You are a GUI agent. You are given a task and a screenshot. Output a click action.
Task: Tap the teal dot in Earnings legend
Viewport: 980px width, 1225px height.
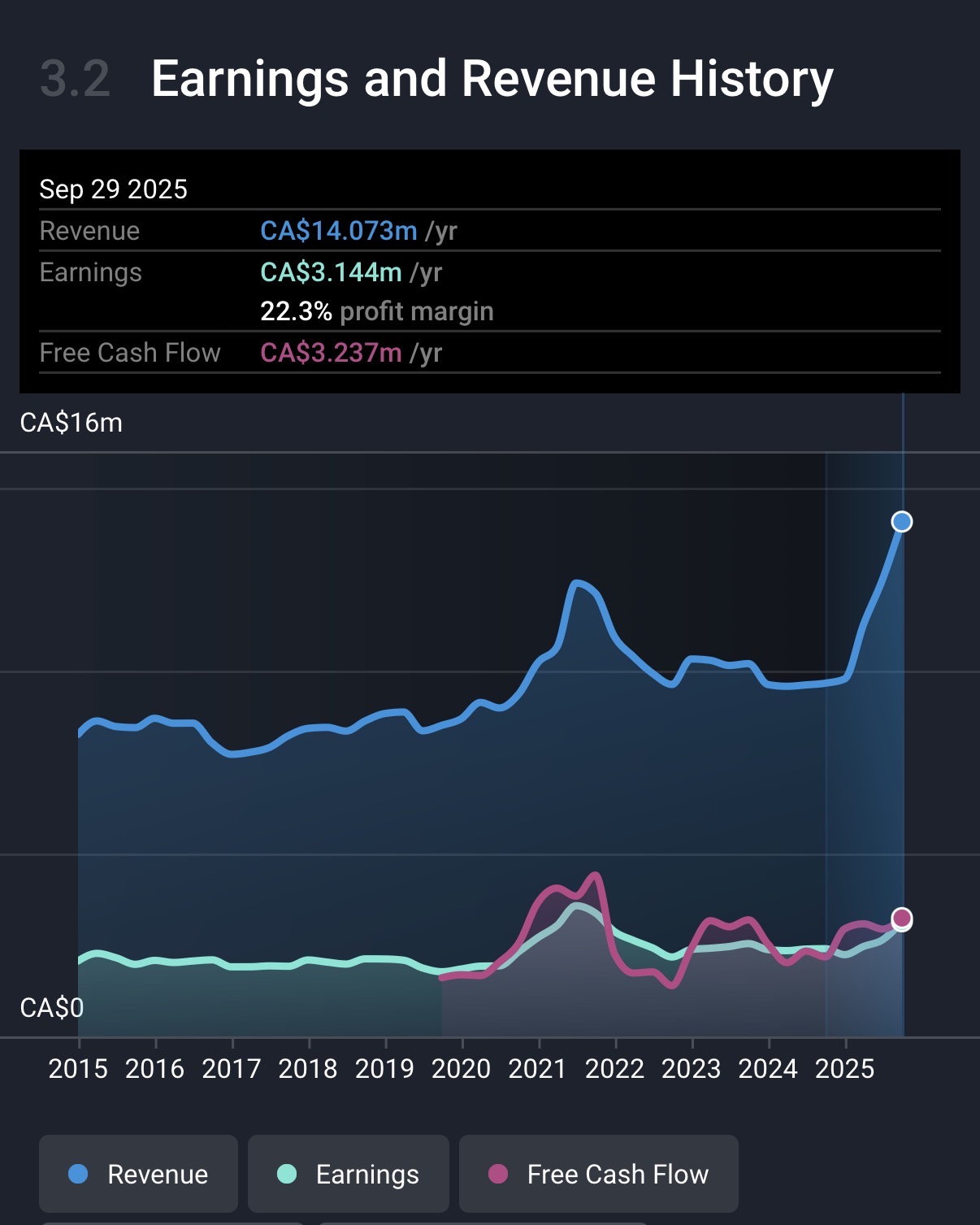click(x=287, y=1174)
